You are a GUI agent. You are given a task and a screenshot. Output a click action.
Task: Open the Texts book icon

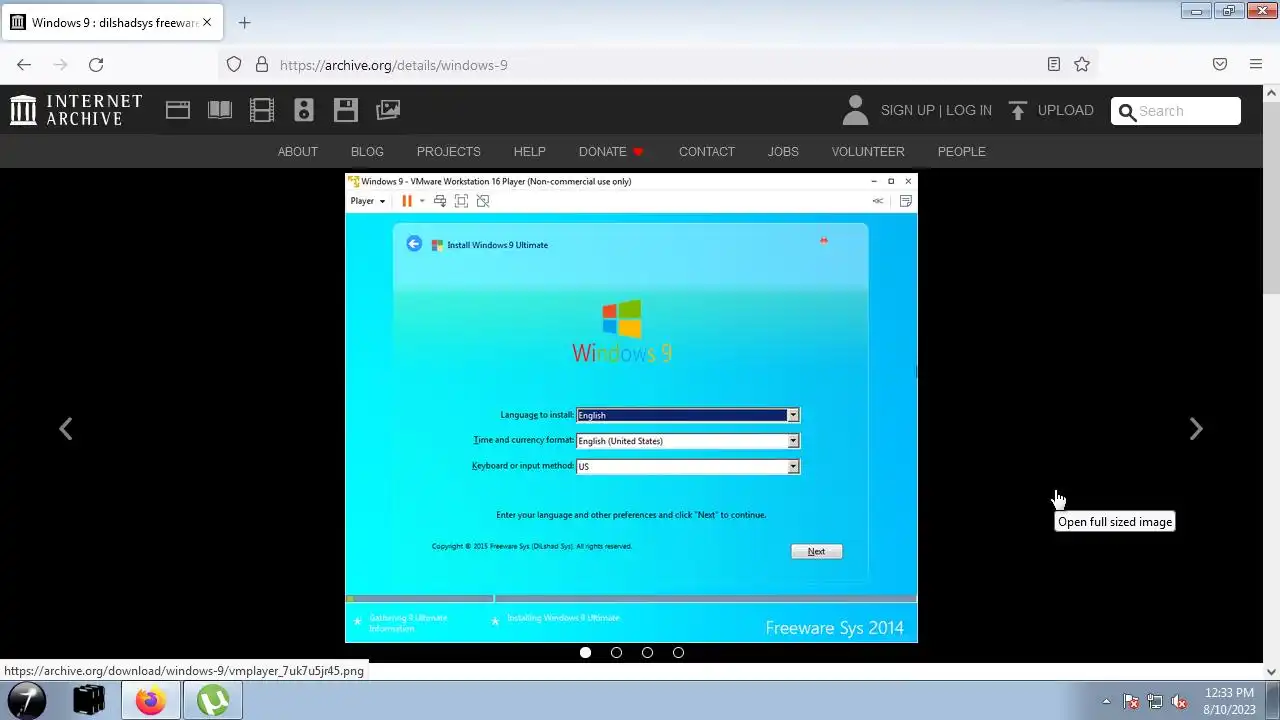[x=220, y=110]
